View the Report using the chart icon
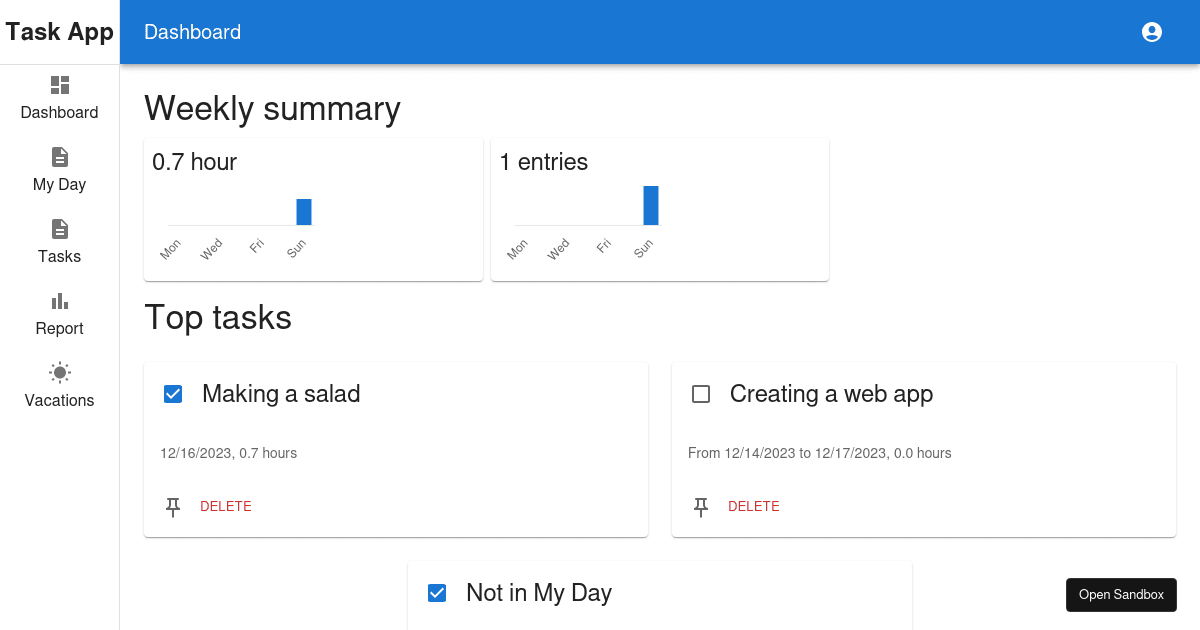Screen dimensions: 1200x630 [x=59, y=300]
